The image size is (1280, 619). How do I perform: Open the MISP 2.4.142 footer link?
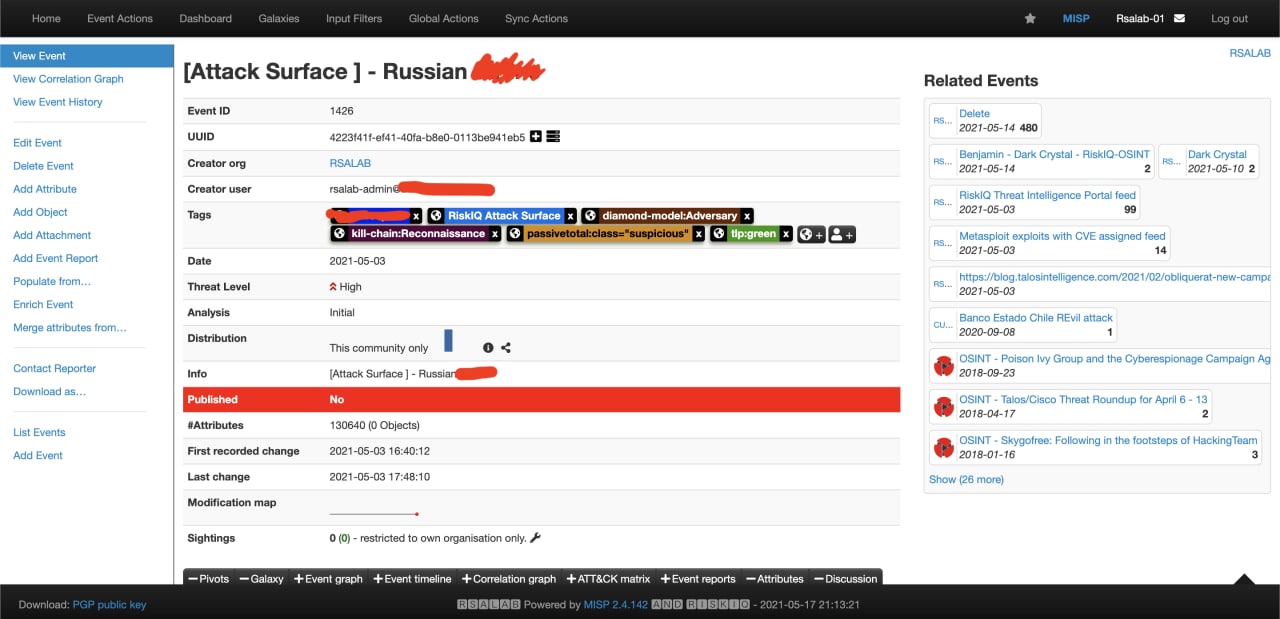tap(616, 605)
